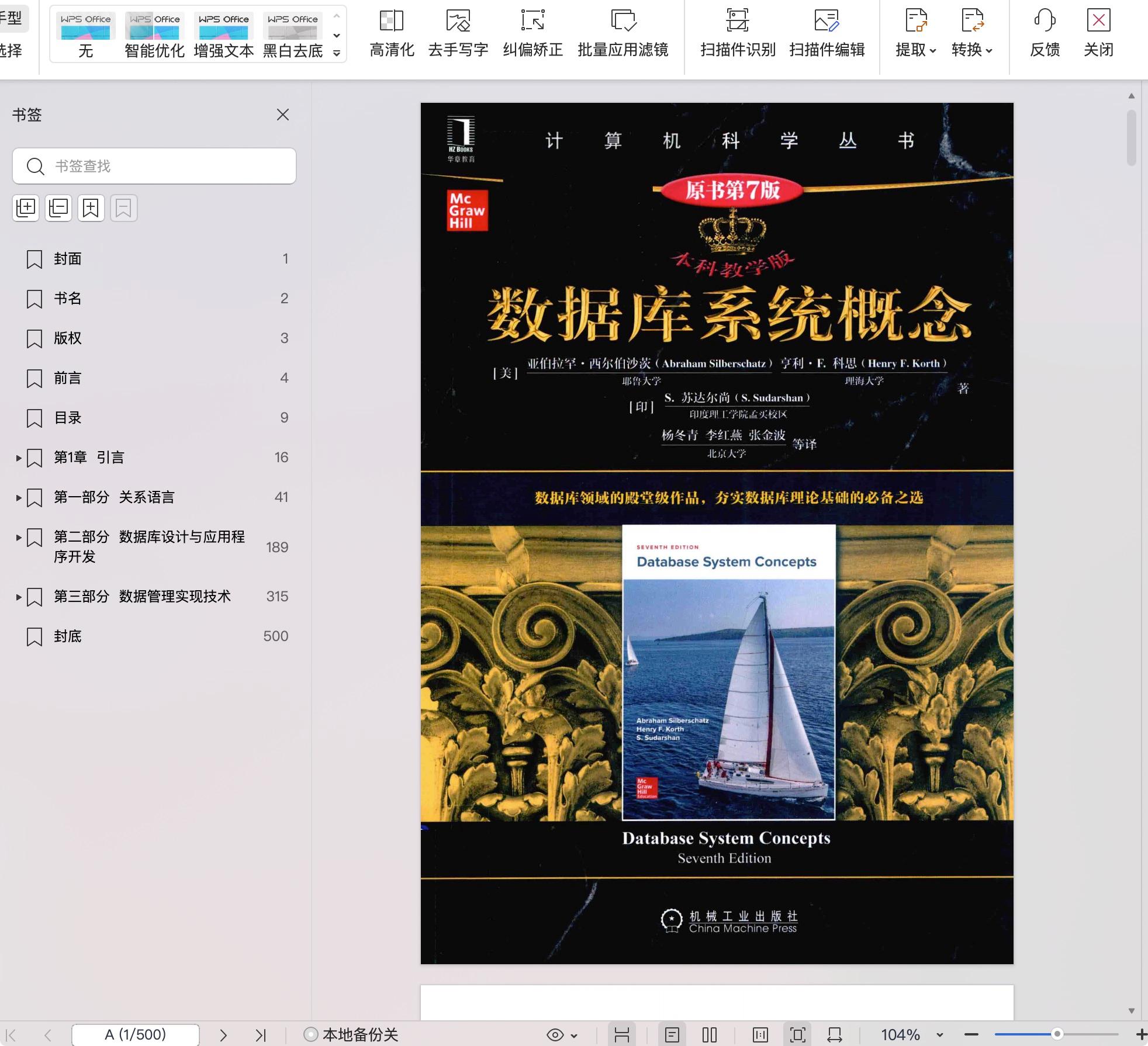Click the book cover page image
The height and width of the screenshot is (1046, 1148).
[717, 534]
